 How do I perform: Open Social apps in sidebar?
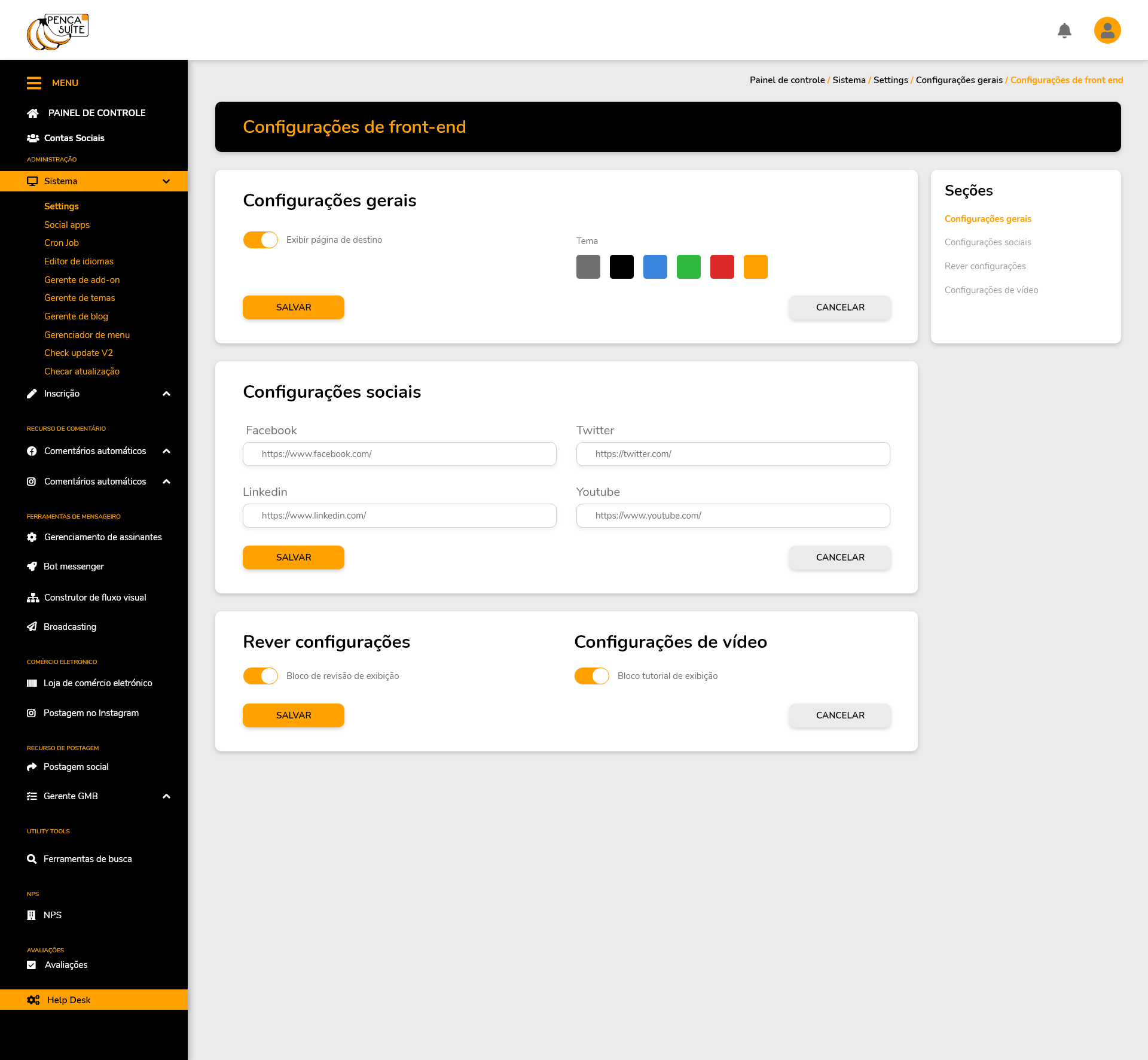click(x=67, y=225)
